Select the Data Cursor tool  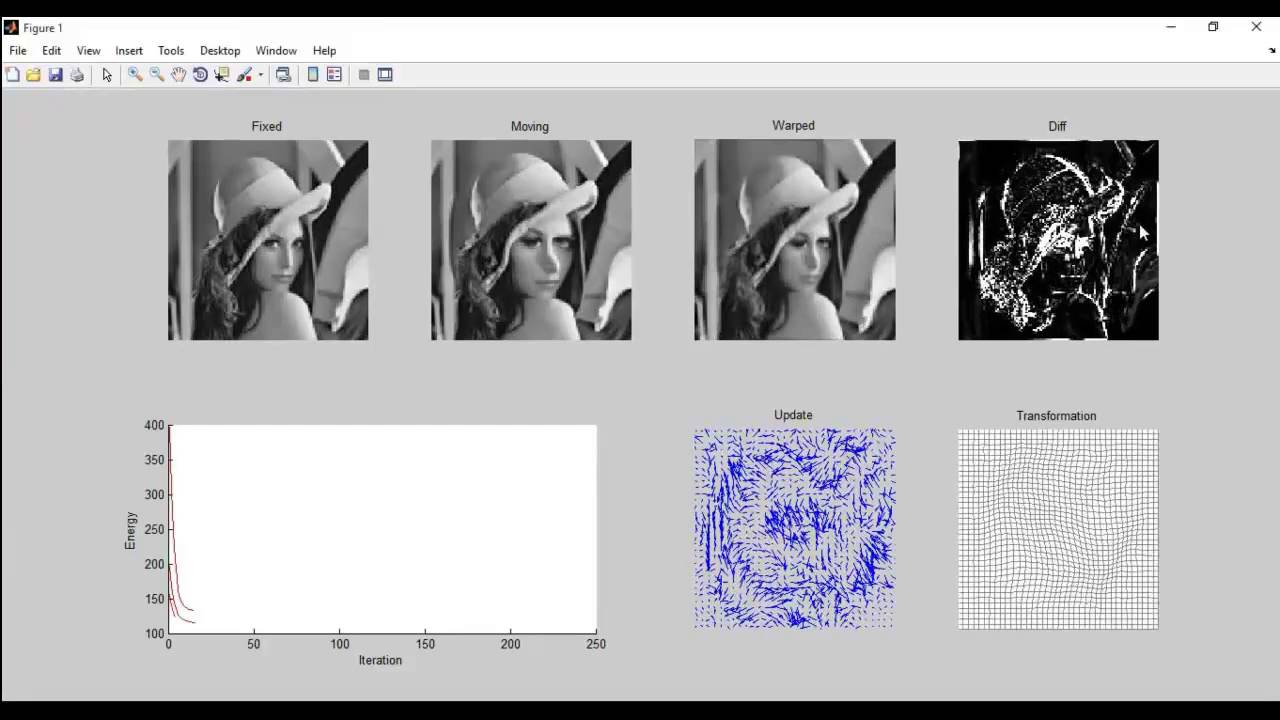pyautogui.click(x=222, y=75)
